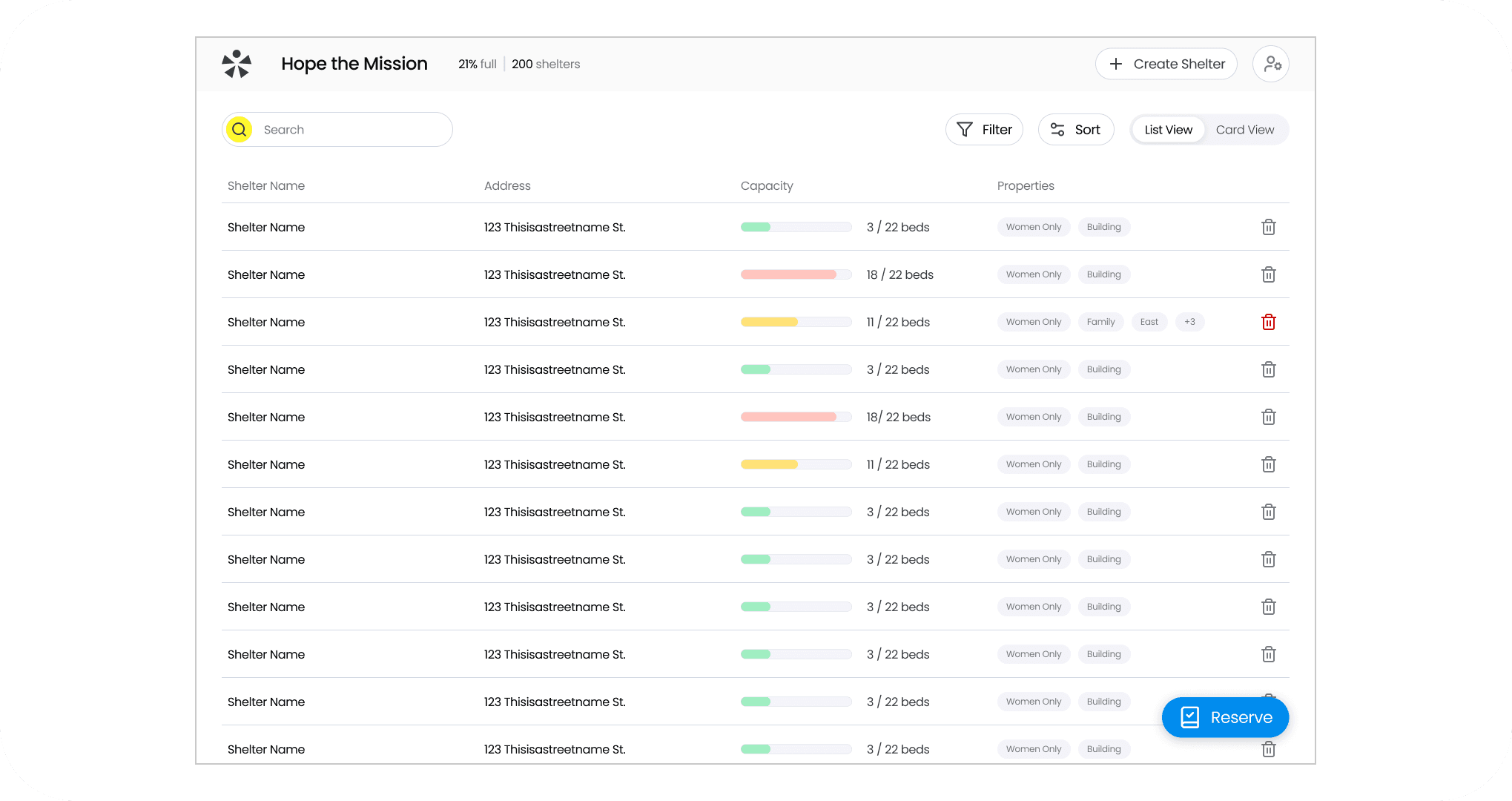1512x801 pixels.
Task: Open user settings profile icon
Action: pos(1271,64)
